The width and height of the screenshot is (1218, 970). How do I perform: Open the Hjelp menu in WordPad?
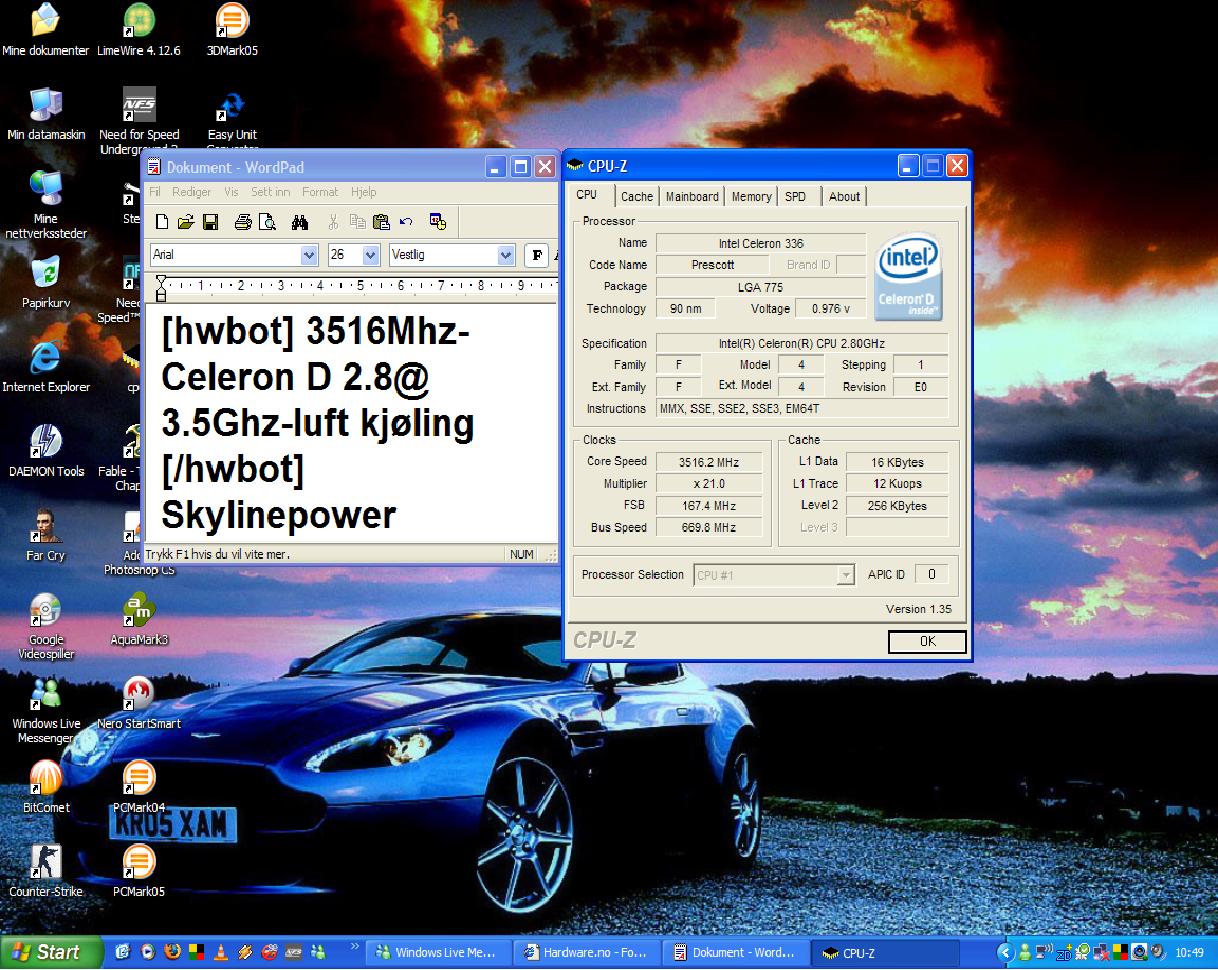[363, 192]
